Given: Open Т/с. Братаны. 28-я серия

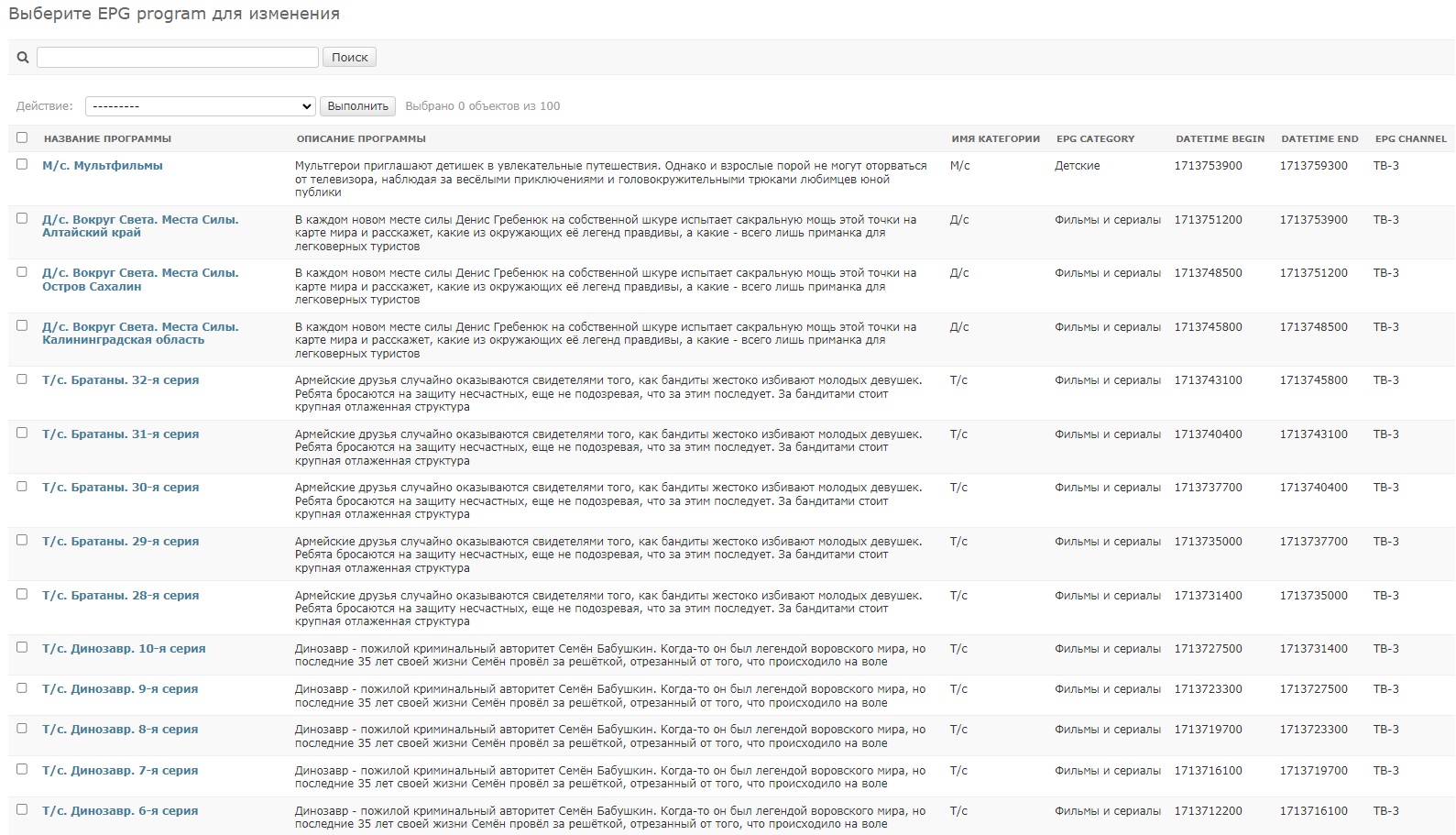Looking at the screenshot, I should pos(120,596).
